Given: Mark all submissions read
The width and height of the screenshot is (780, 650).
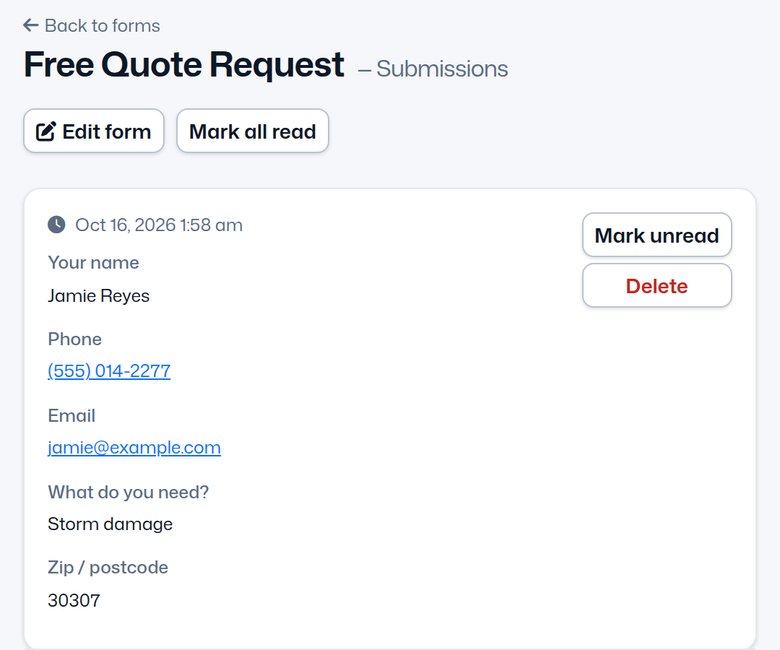Looking at the screenshot, I should (253, 131).
